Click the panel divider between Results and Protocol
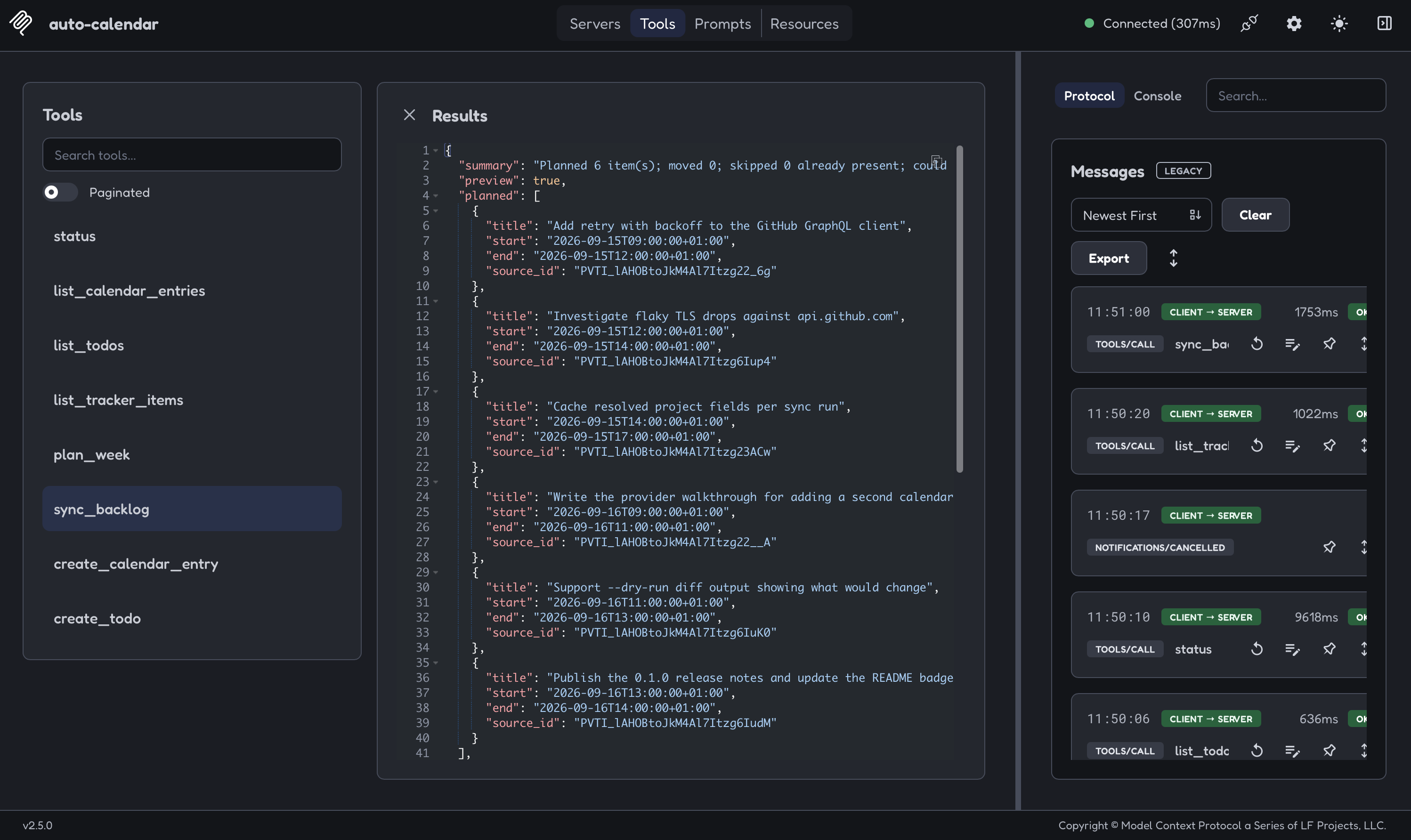The width and height of the screenshot is (1411, 840). pyautogui.click(x=1018, y=430)
